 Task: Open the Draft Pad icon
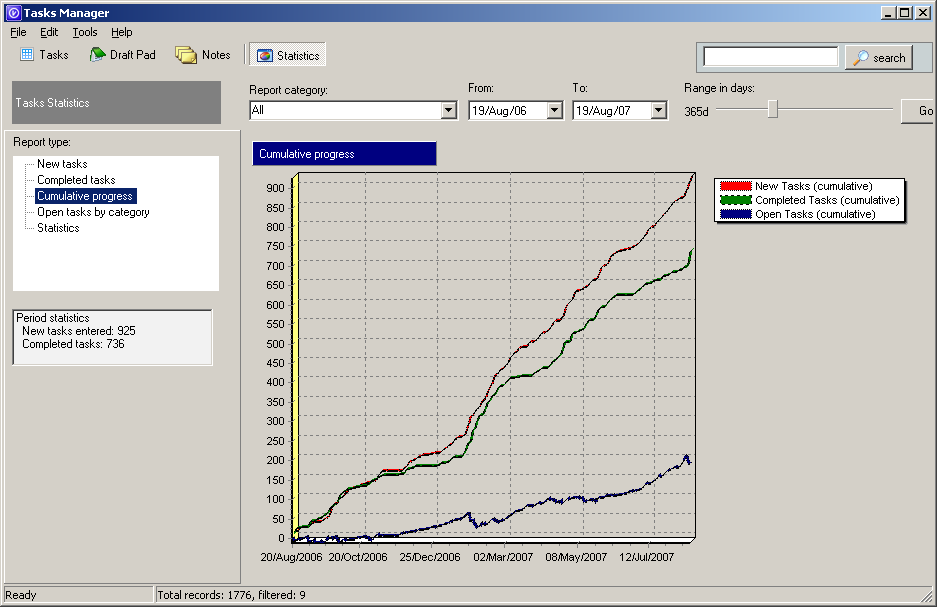97,55
